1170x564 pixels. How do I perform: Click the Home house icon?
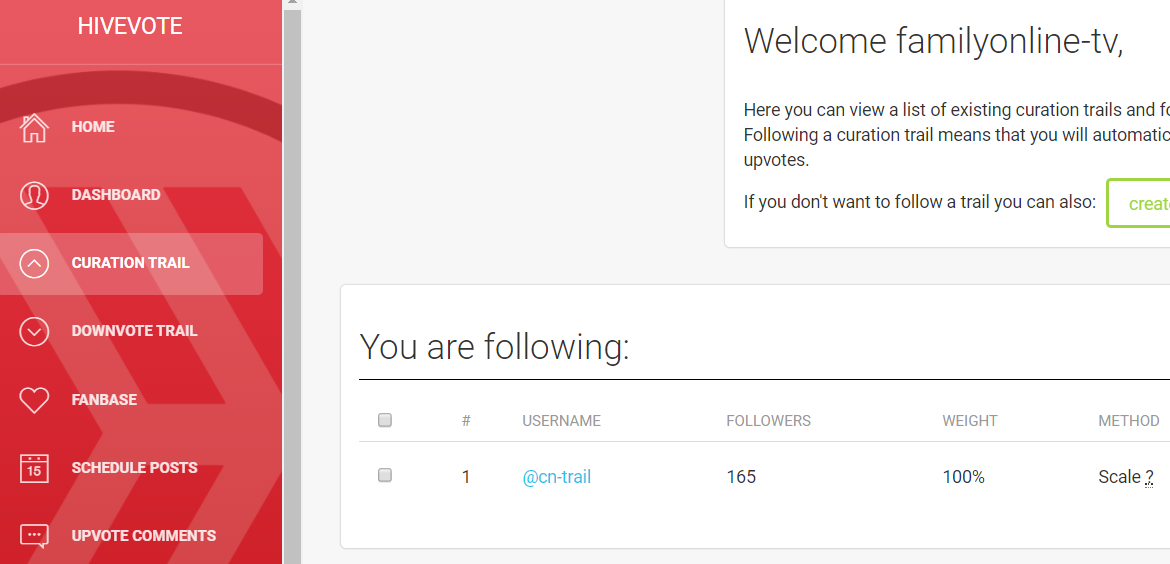click(34, 127)
